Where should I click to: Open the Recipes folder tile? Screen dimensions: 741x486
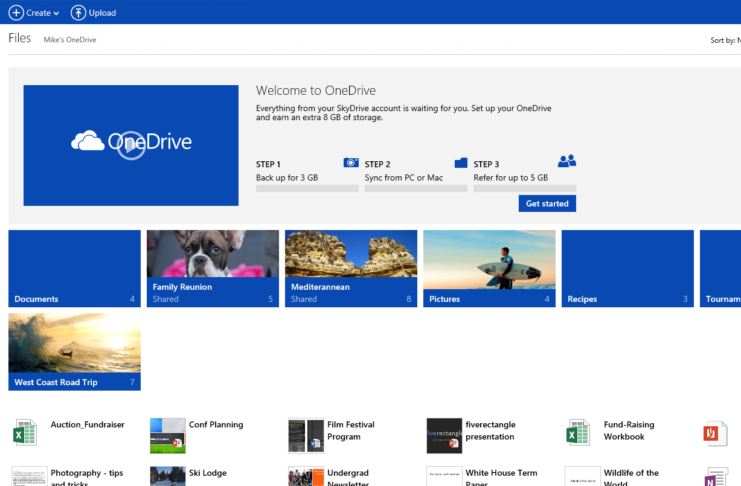[x=627, y=268]
